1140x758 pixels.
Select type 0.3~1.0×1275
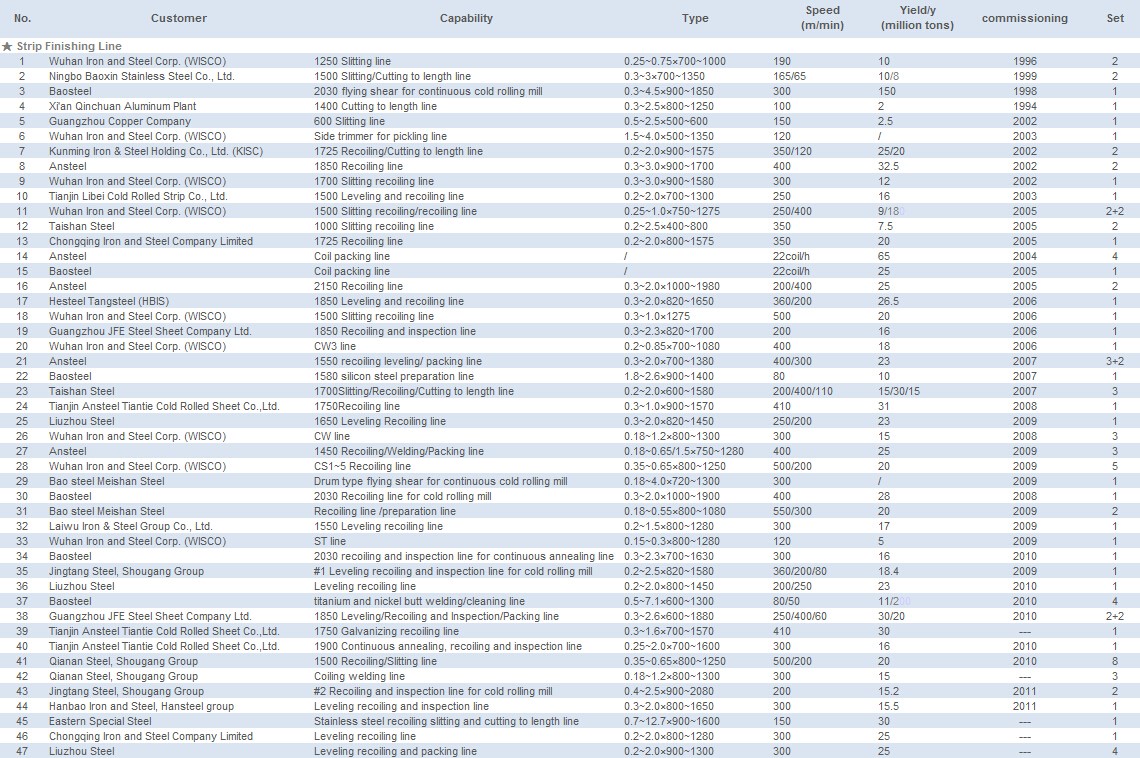tap(657, 316)
